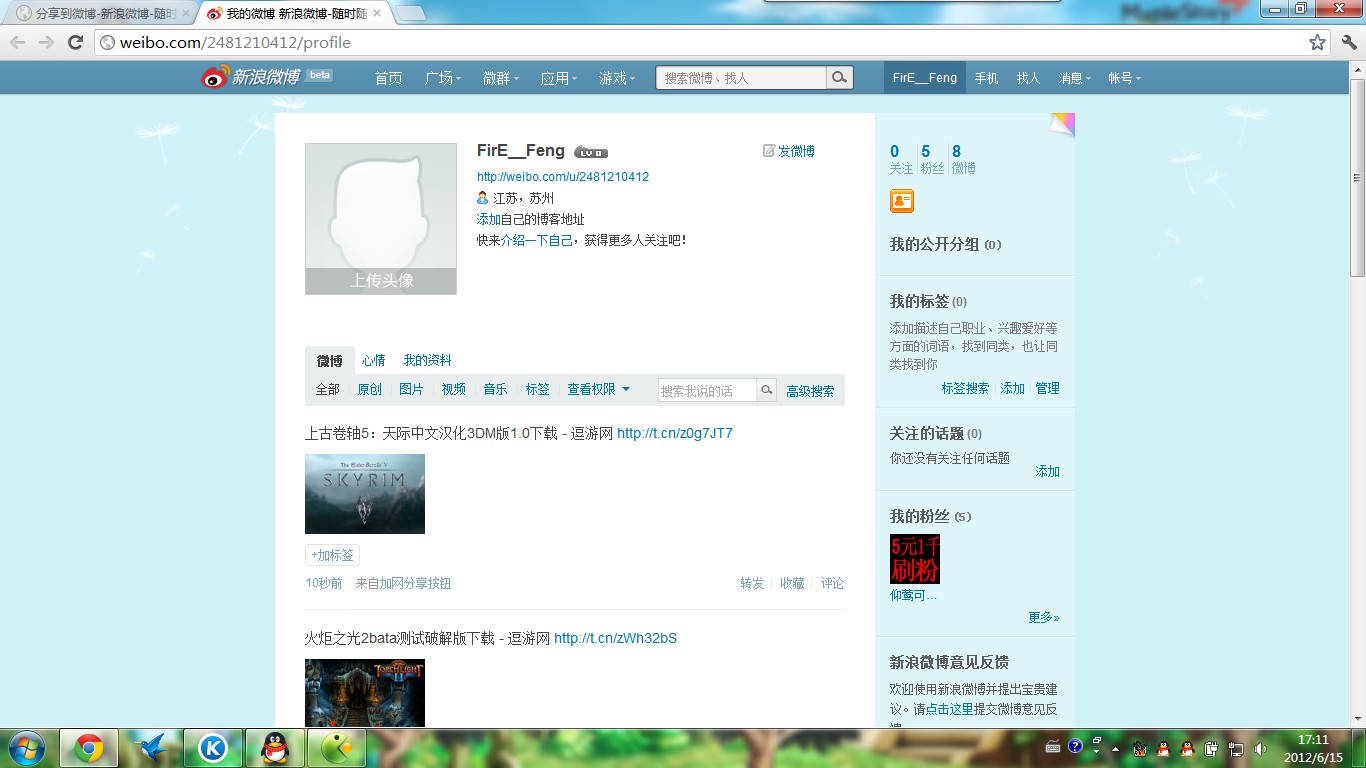
Task: Click the blue help question mark in the tray
Action: pyautogui.click(x=1075, y=746)
